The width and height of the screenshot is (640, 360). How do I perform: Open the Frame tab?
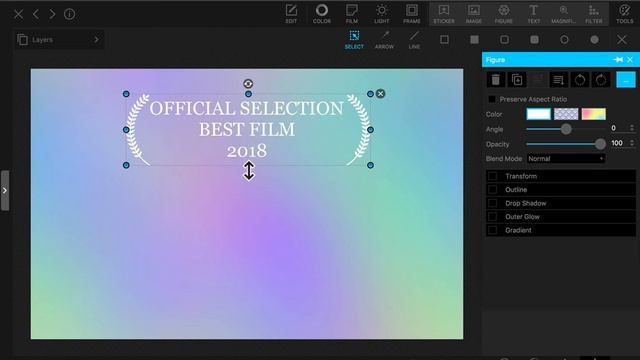click(x=411, y=14)
